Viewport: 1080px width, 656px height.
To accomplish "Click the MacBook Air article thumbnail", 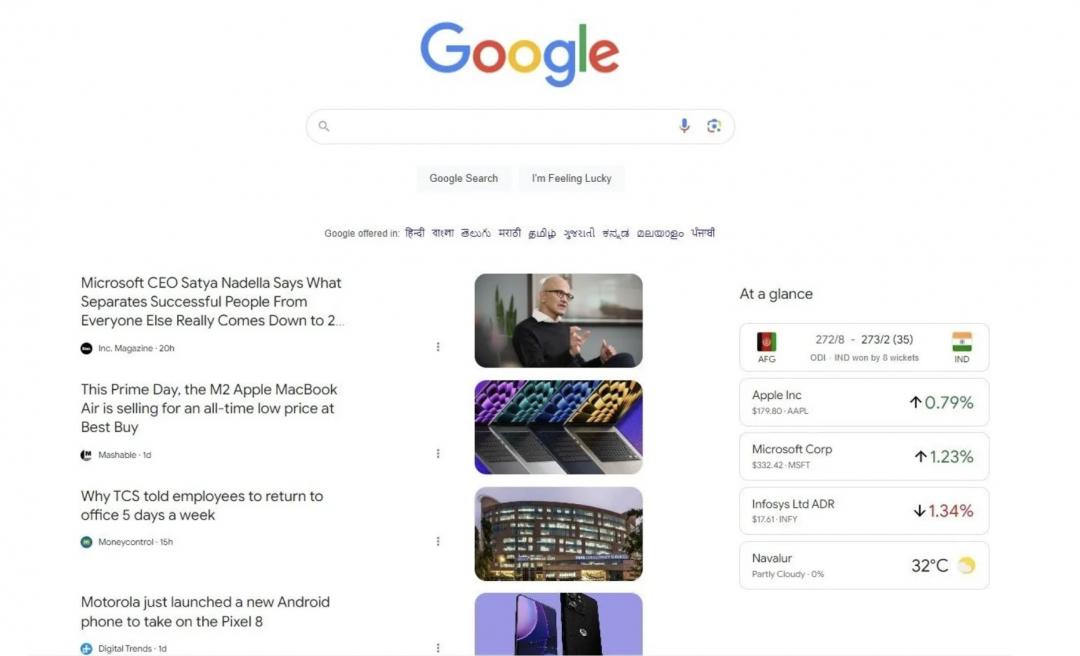I will pos(559,427).
